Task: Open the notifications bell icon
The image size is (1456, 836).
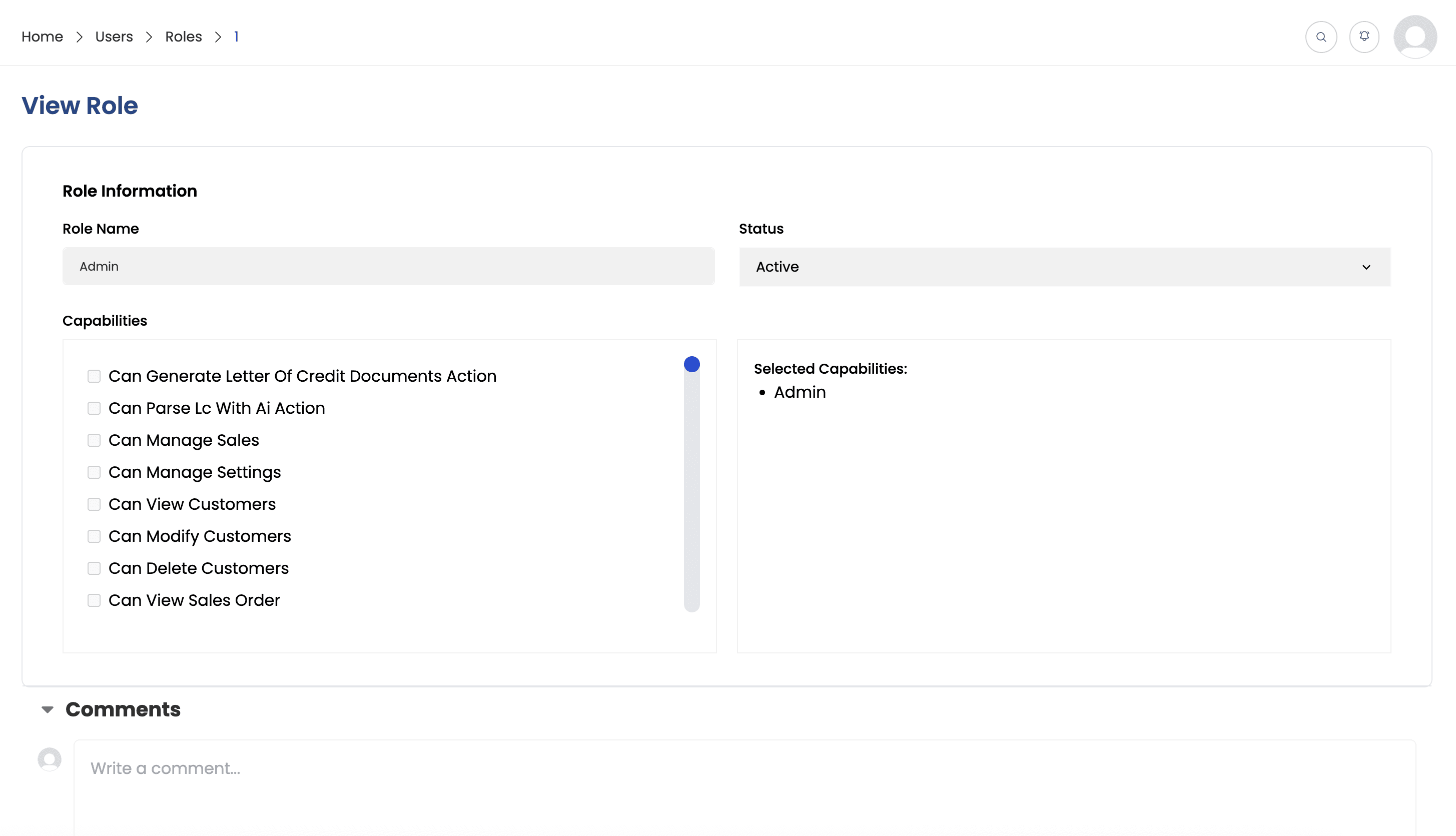Action: [x=1364, y=37]
